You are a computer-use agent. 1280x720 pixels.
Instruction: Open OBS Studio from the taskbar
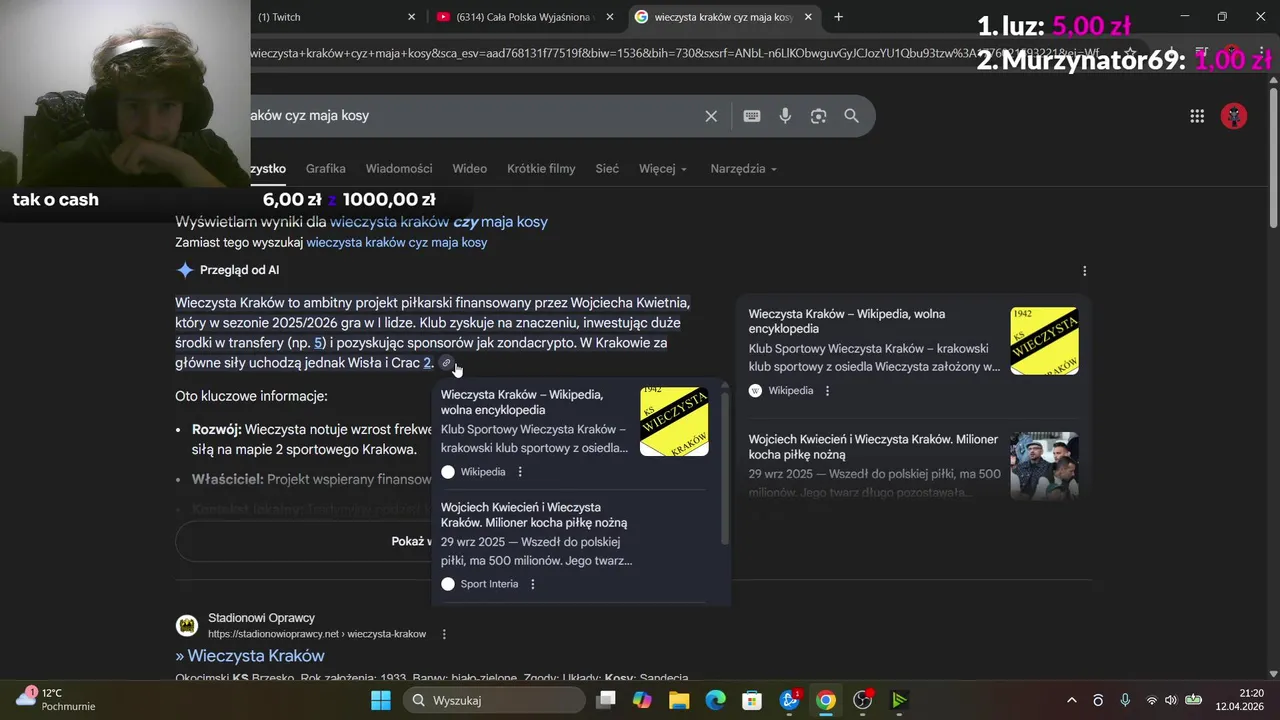863,700
